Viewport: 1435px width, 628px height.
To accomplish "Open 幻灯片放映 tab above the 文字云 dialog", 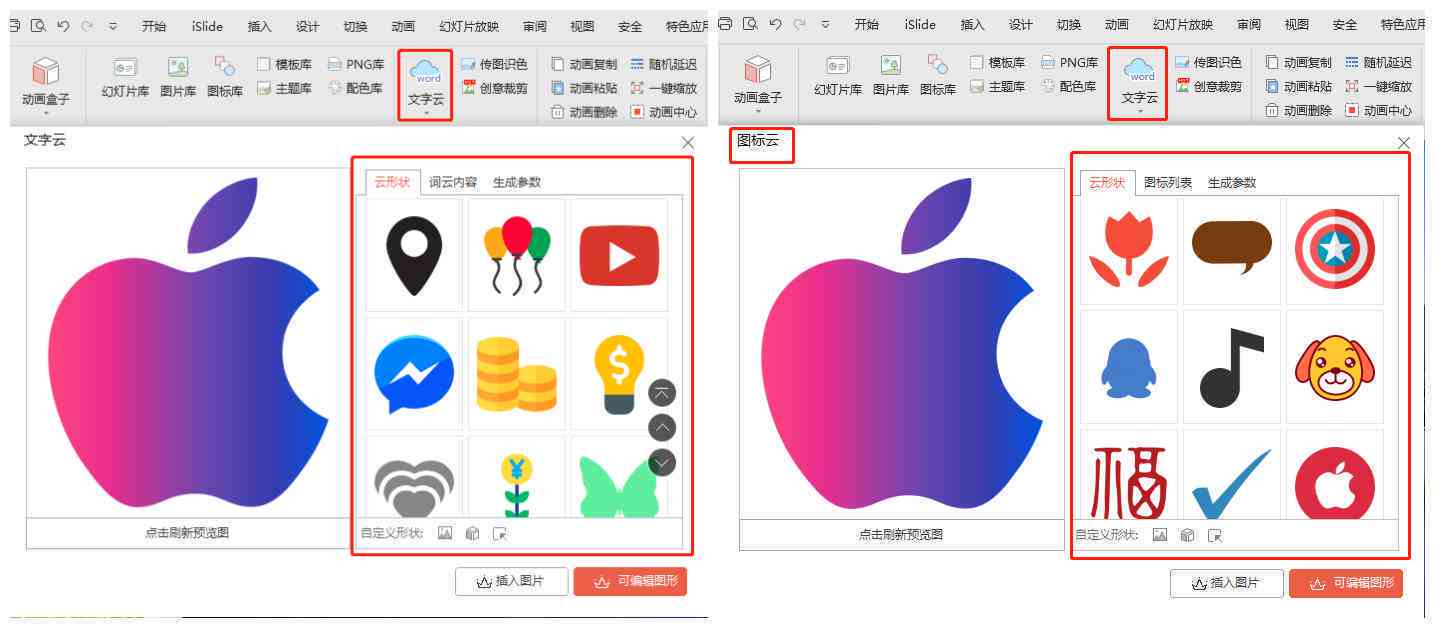I will [469, 26].
